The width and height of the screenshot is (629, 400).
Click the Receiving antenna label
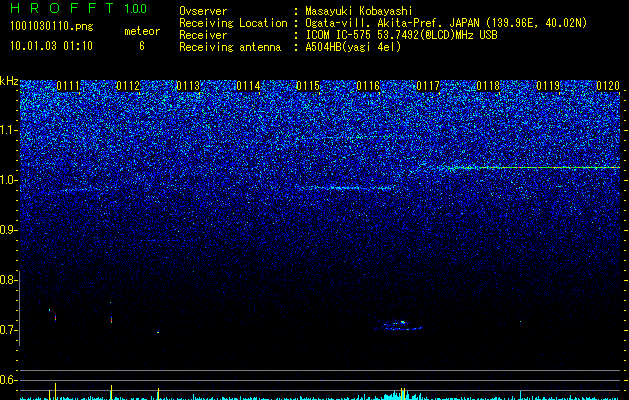(230, 47)
